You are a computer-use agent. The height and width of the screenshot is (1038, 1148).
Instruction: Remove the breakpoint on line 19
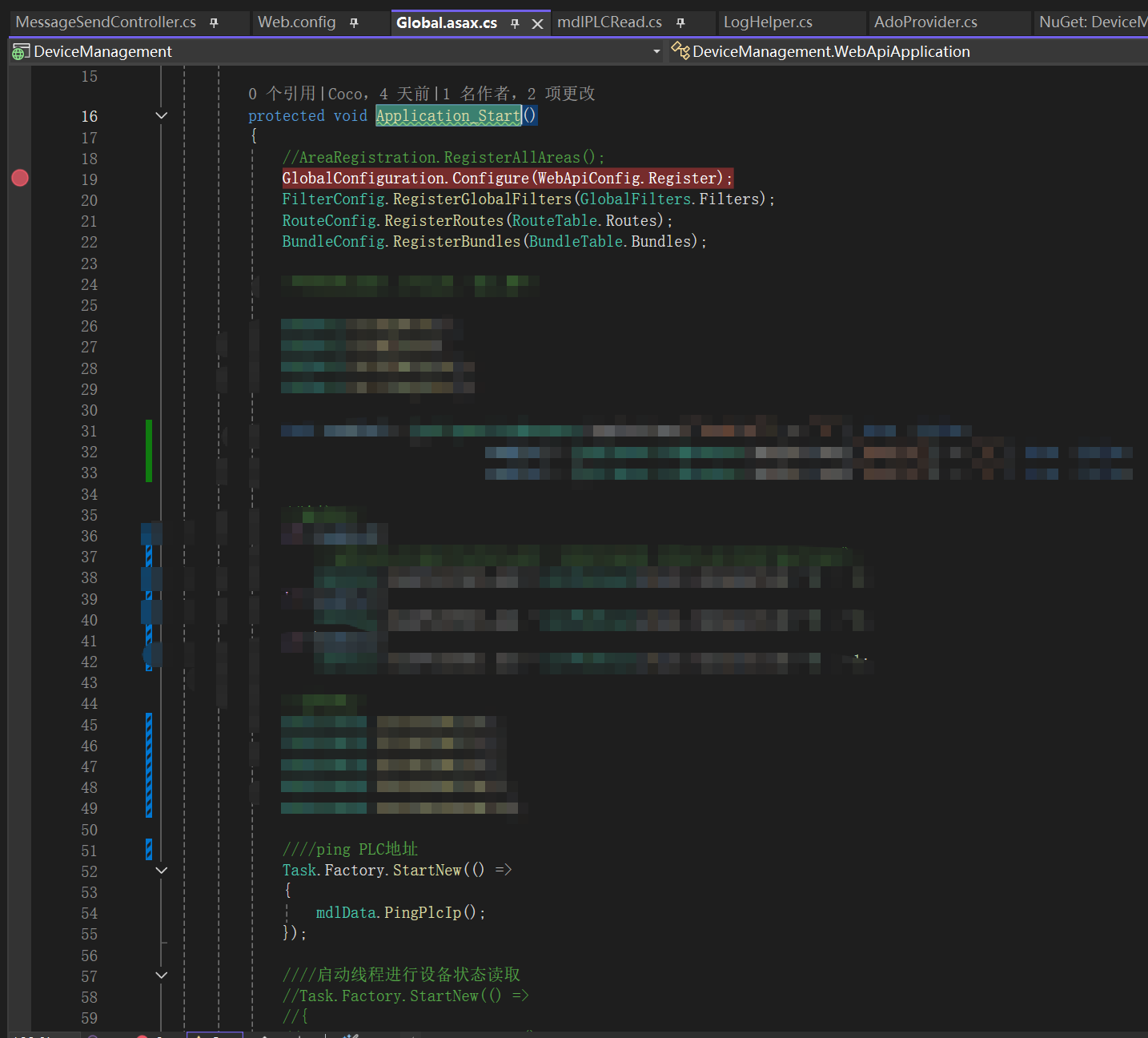coord(20,178)
